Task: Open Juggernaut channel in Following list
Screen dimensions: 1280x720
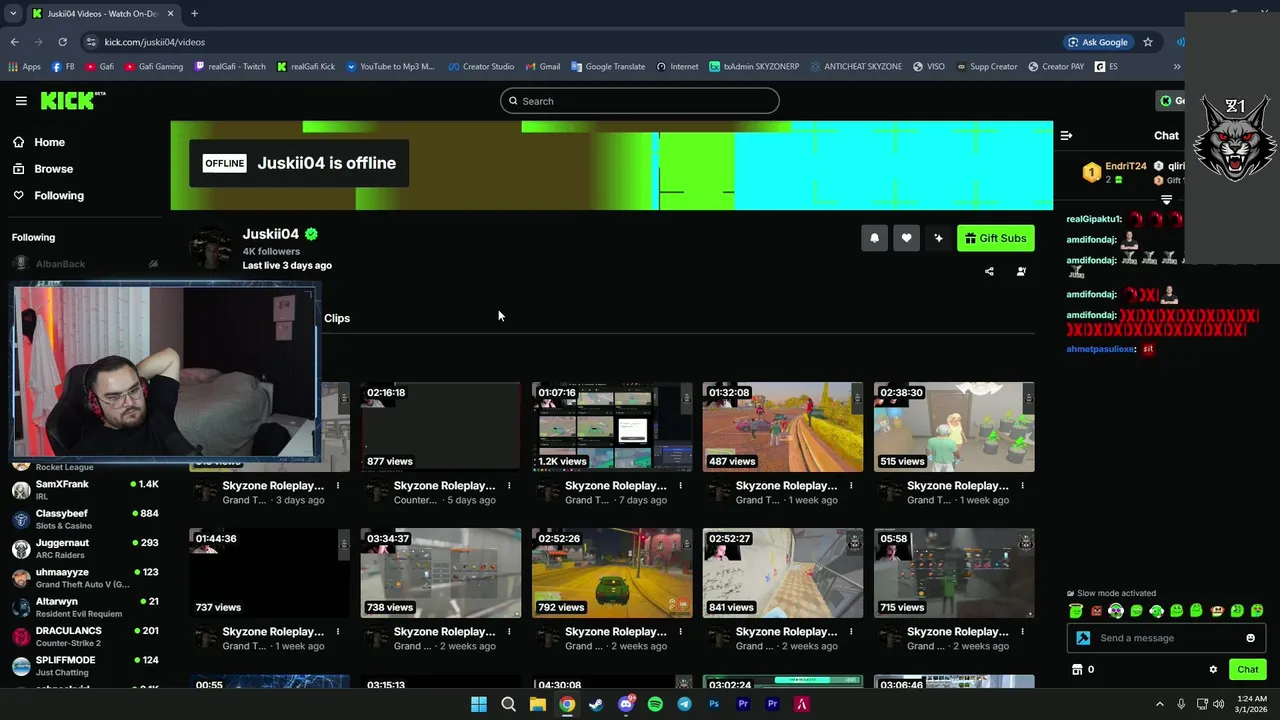Action: pyautogui.click(x=85, y=548)
